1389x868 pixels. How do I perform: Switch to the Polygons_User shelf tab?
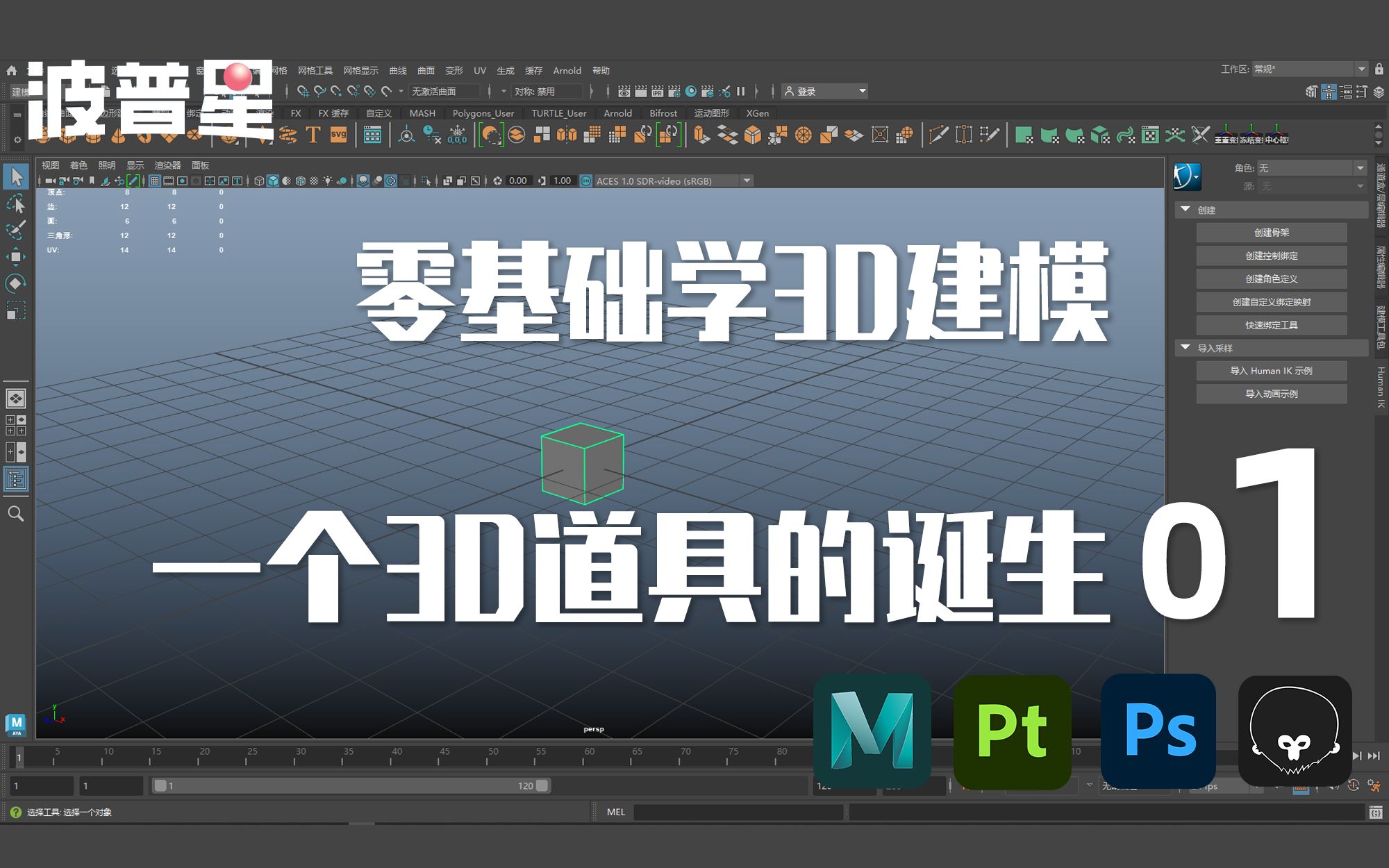[483, 113]
